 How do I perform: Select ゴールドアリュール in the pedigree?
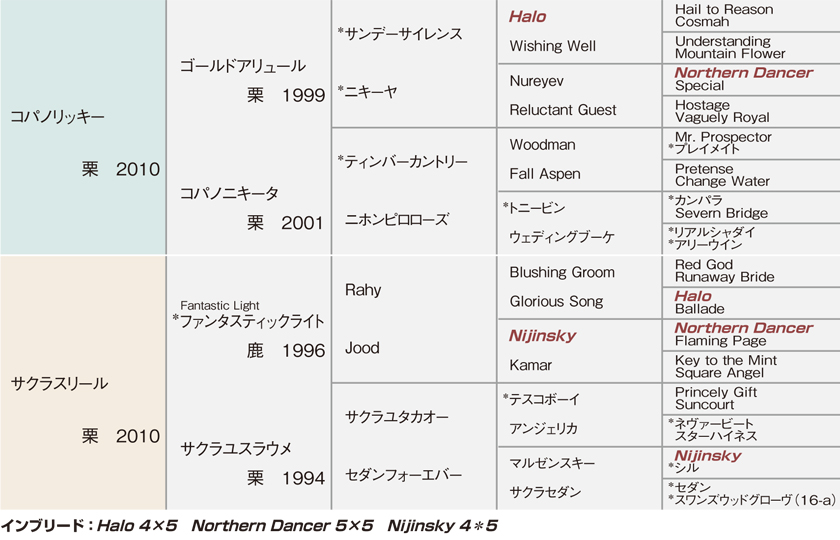pyautogui.click(x=242, y=66)
